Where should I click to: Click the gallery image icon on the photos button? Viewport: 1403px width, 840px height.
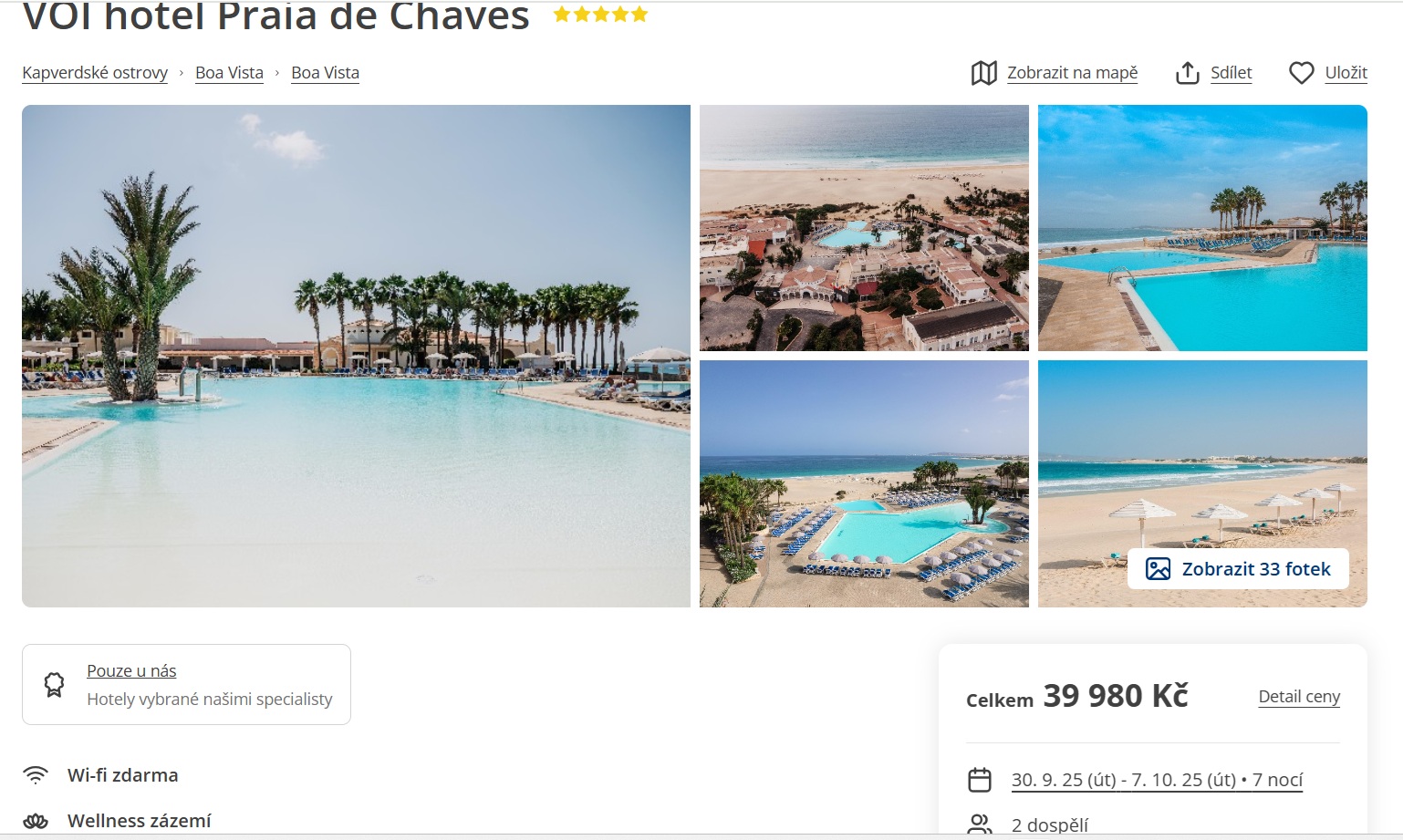click(x=1158, y=569)
